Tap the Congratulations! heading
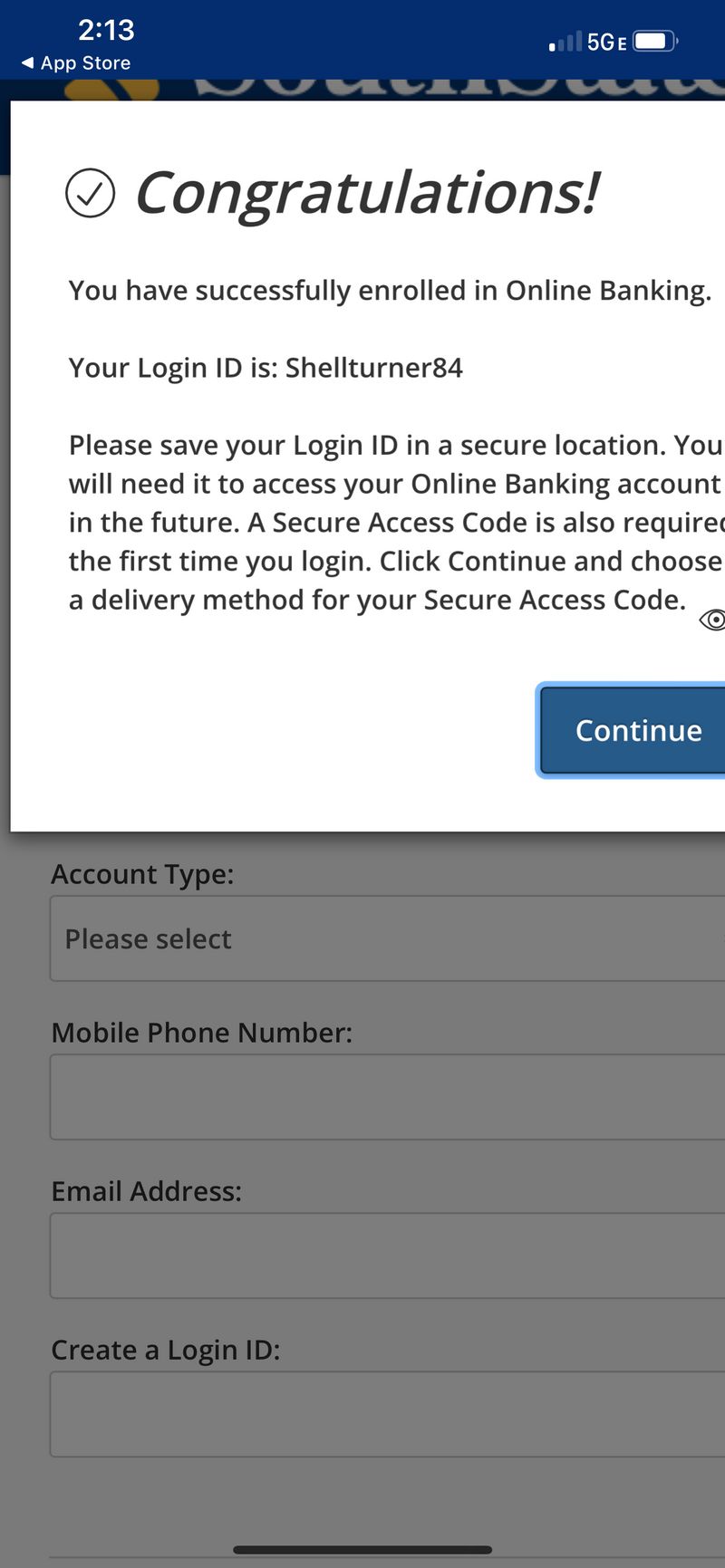725x1568 pixels. (x=367, y=193)
